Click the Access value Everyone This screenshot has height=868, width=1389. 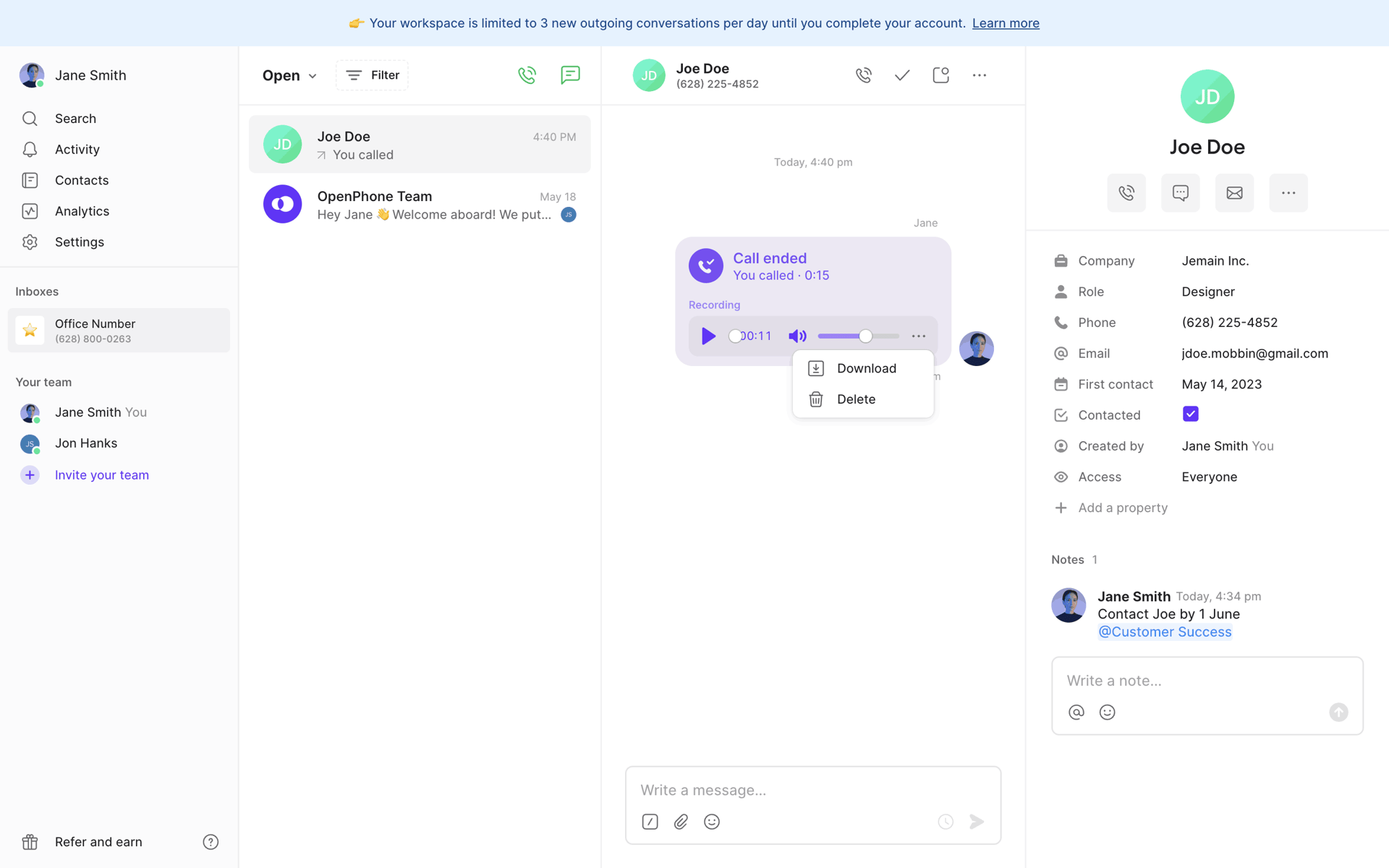(x=1209, y=477)
